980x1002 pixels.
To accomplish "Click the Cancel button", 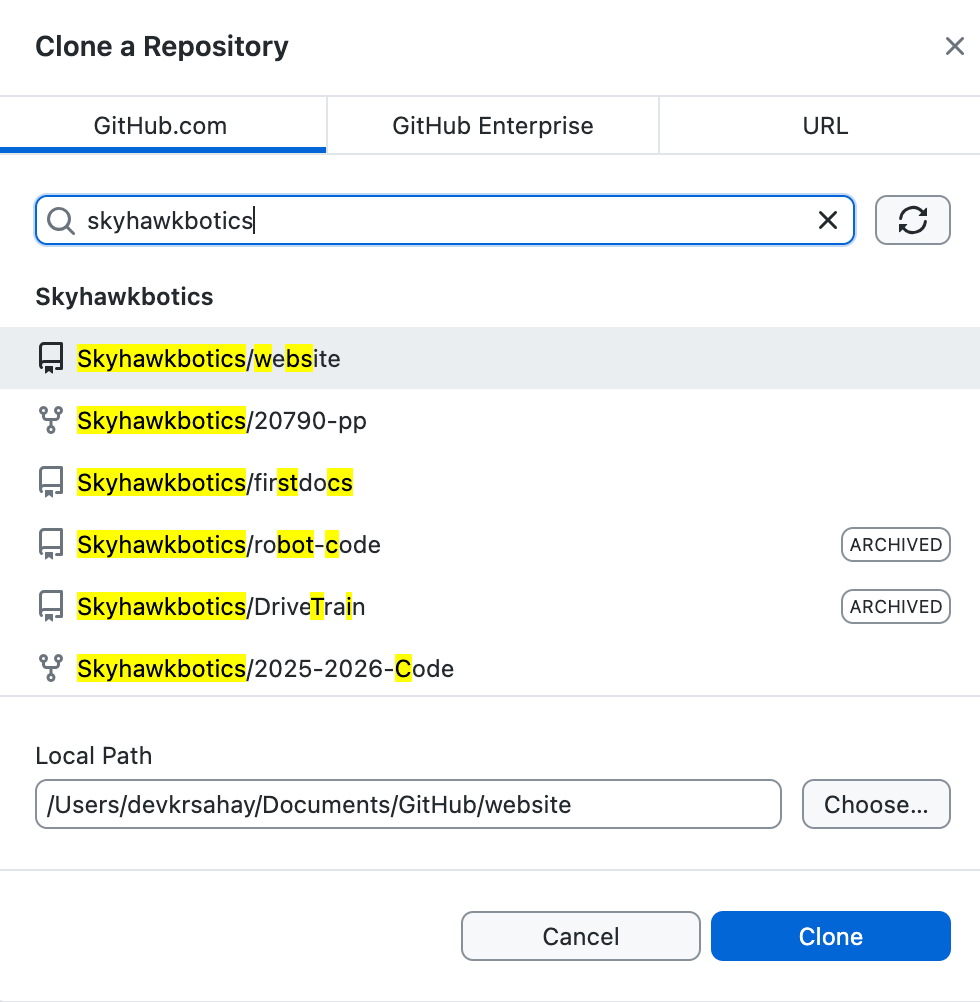I will pyautogui.click(x=580, y=936).
